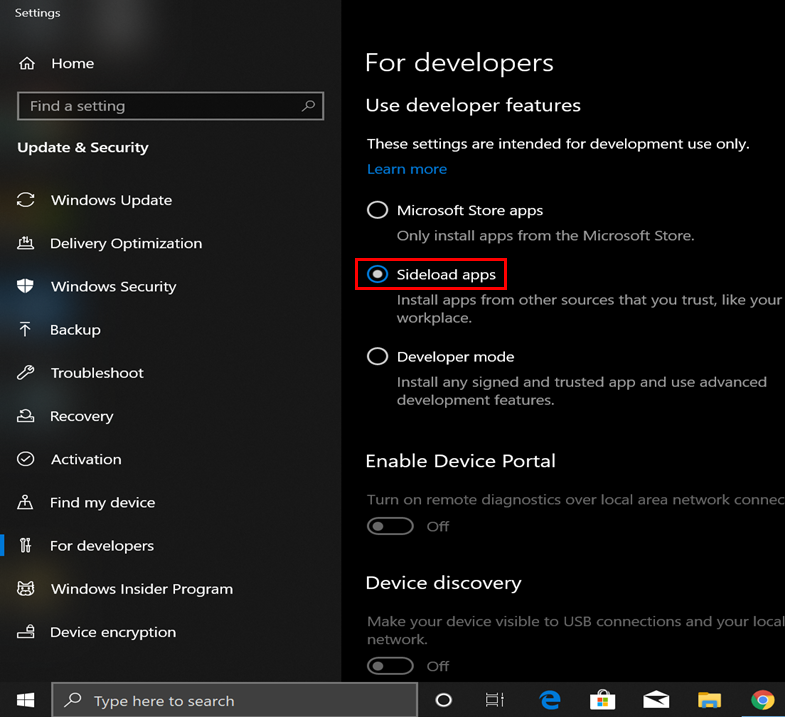Open Task View from the taskbar
Viewport: 785px width, 717px height.
coord(495,700)
